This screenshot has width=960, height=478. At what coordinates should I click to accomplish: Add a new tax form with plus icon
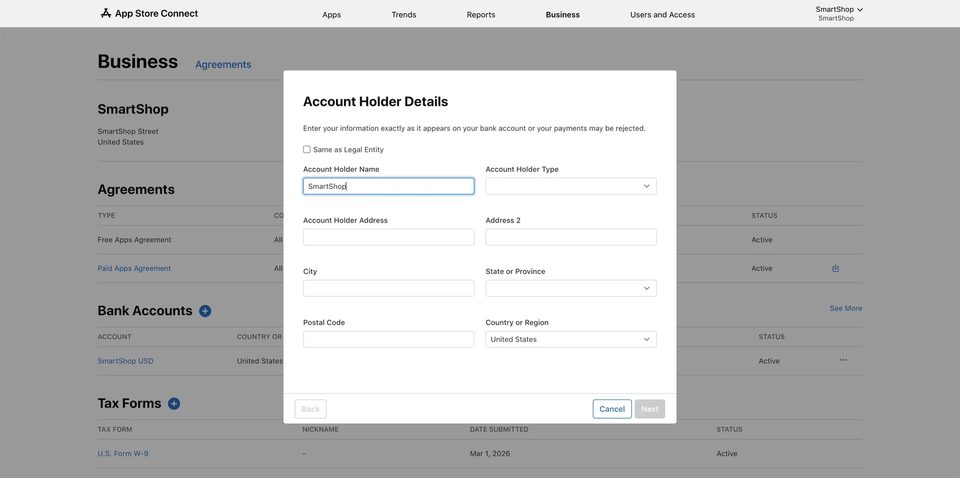click(174, 403)
